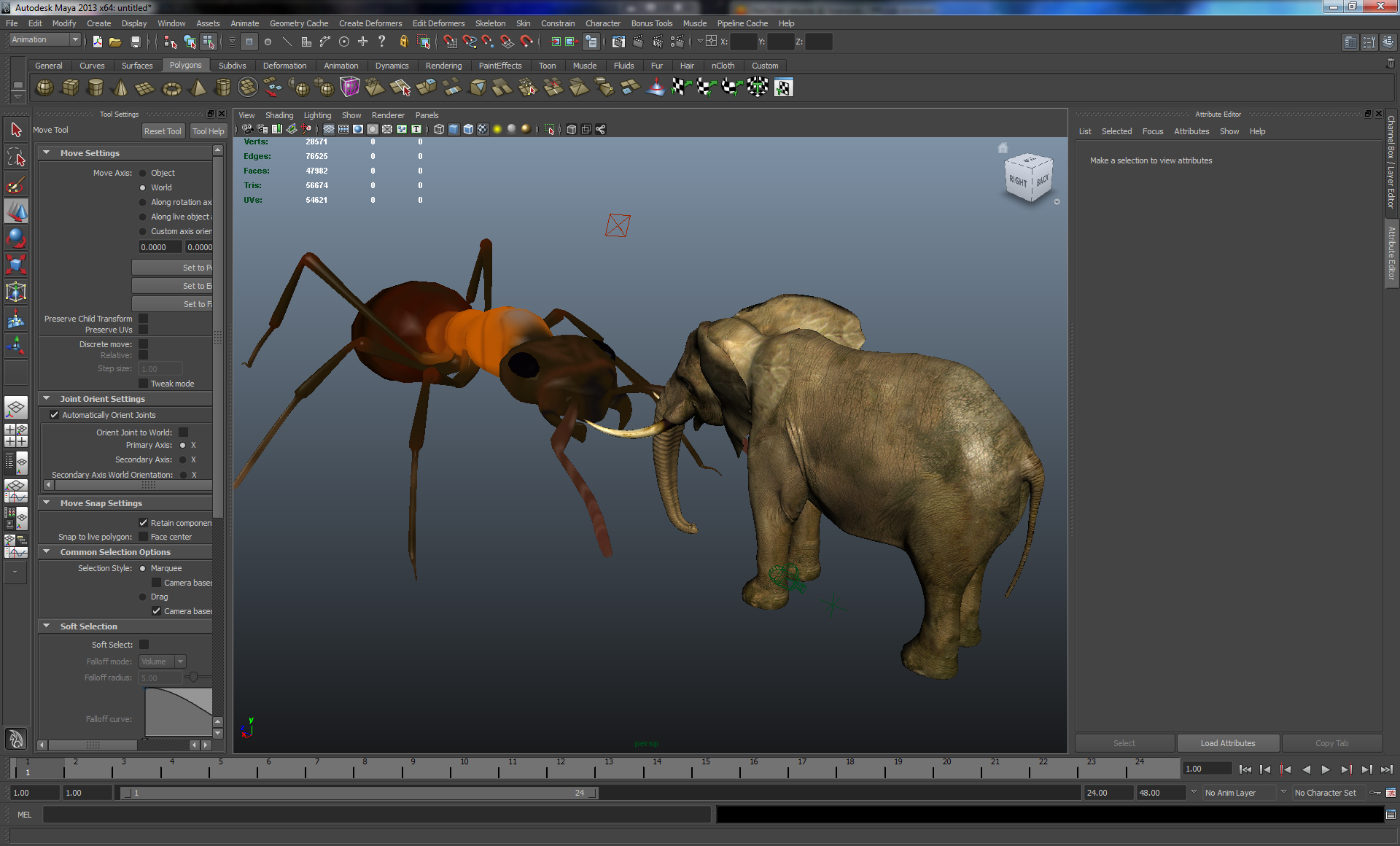Collapse the Soft Selection section

pos(47,626)
